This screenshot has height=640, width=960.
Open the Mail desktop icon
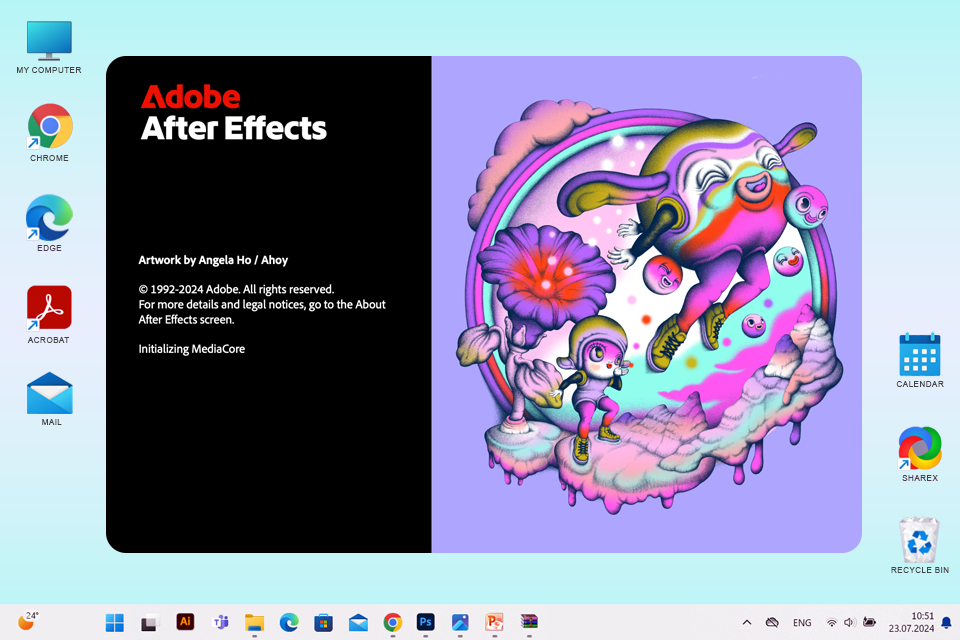[x=50, y=399]
